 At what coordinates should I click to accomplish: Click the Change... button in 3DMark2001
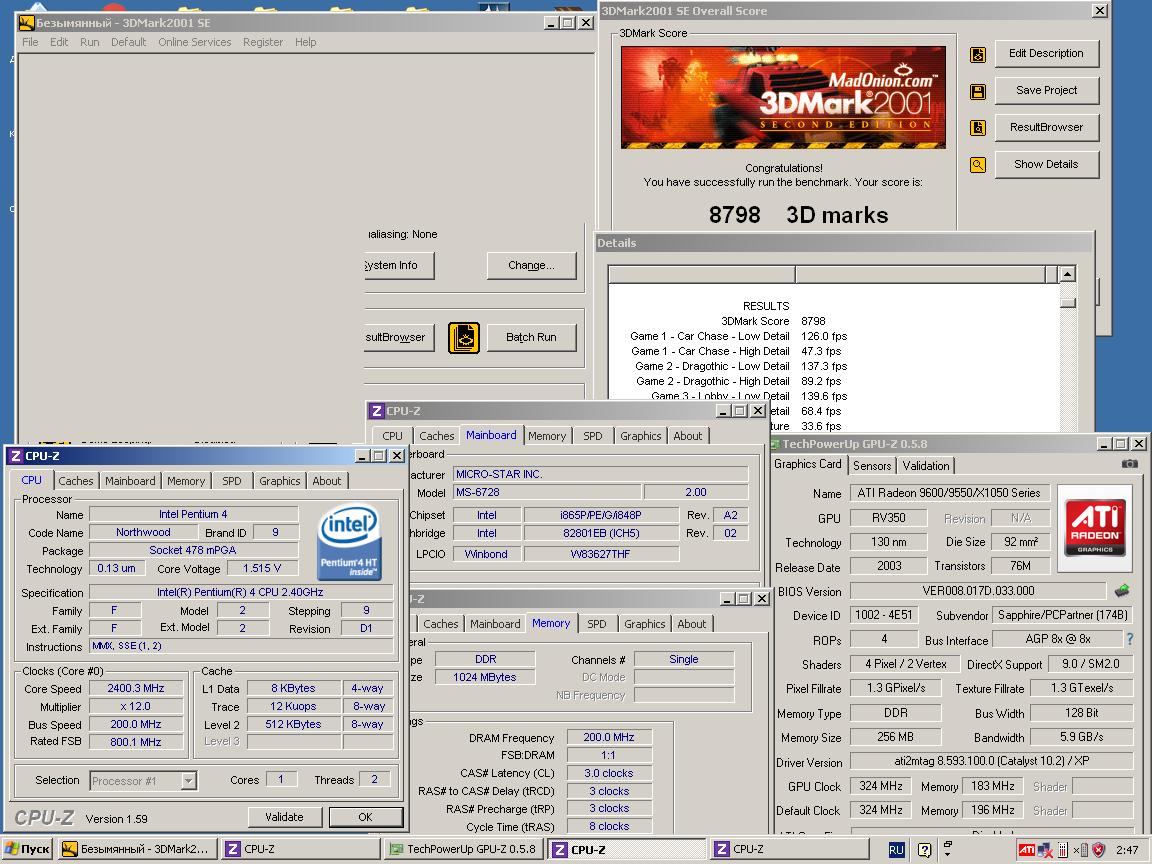point(531,265)
